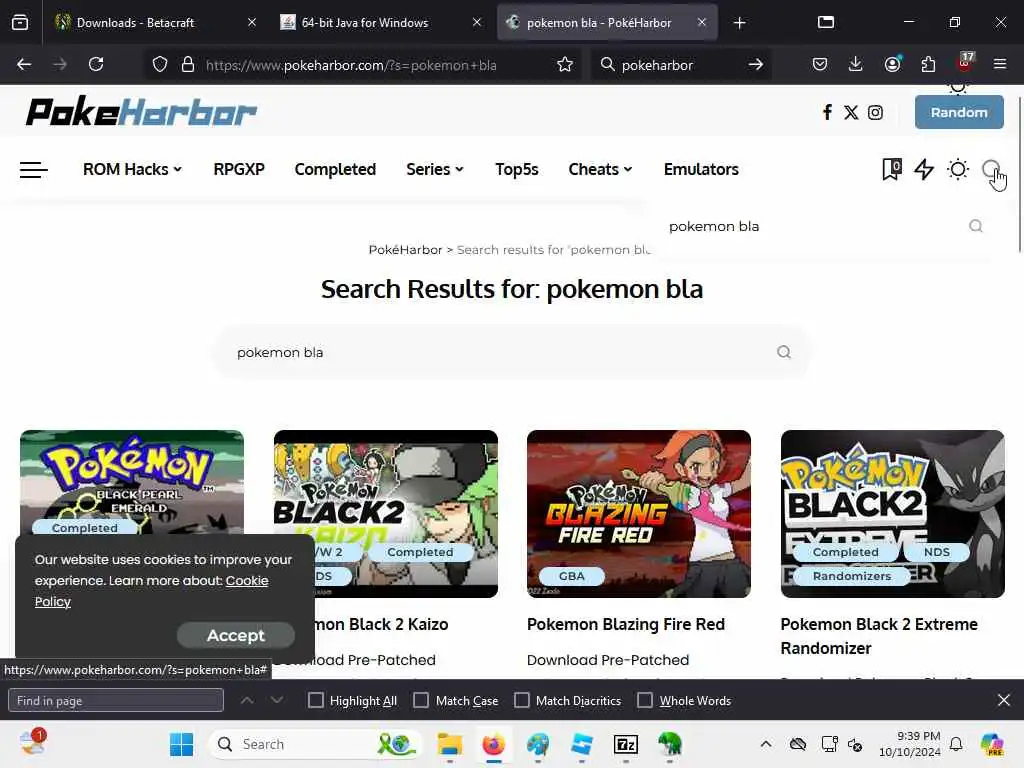The height and width of the screenshot is (768, 1024).
Task: Open RPGXP menu item
Action: (239, 169)
